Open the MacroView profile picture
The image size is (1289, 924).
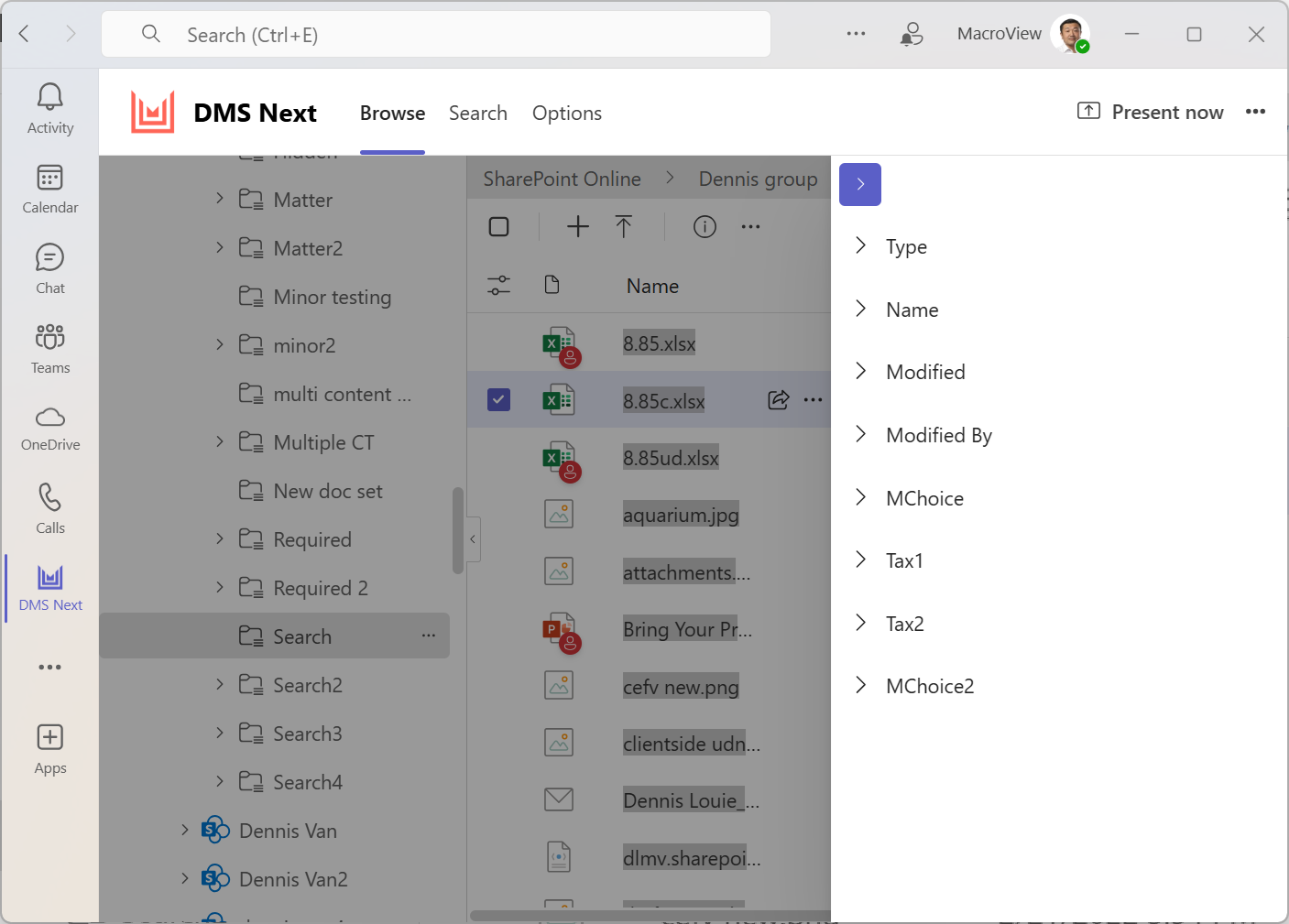point(1070,34)
